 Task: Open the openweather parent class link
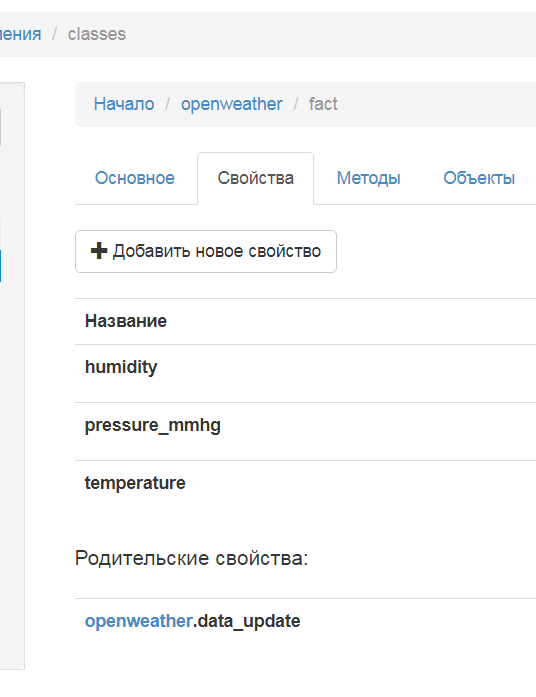139,621
